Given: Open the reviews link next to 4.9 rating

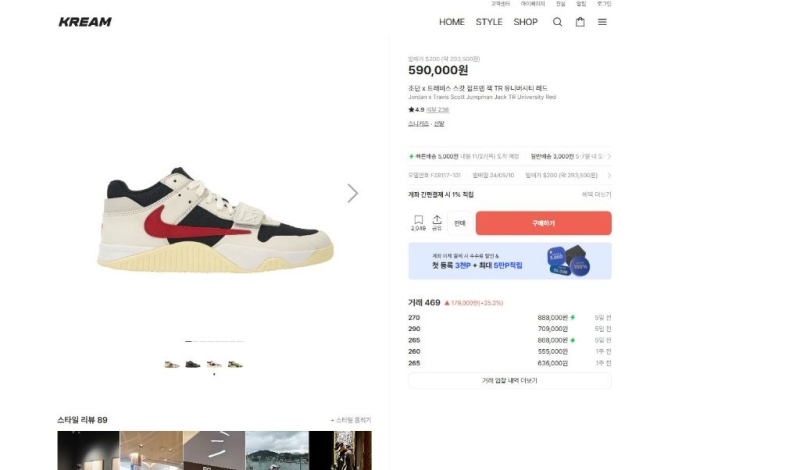Looking at the screenshot, I should pyautogui.click(x=437, y=109).
